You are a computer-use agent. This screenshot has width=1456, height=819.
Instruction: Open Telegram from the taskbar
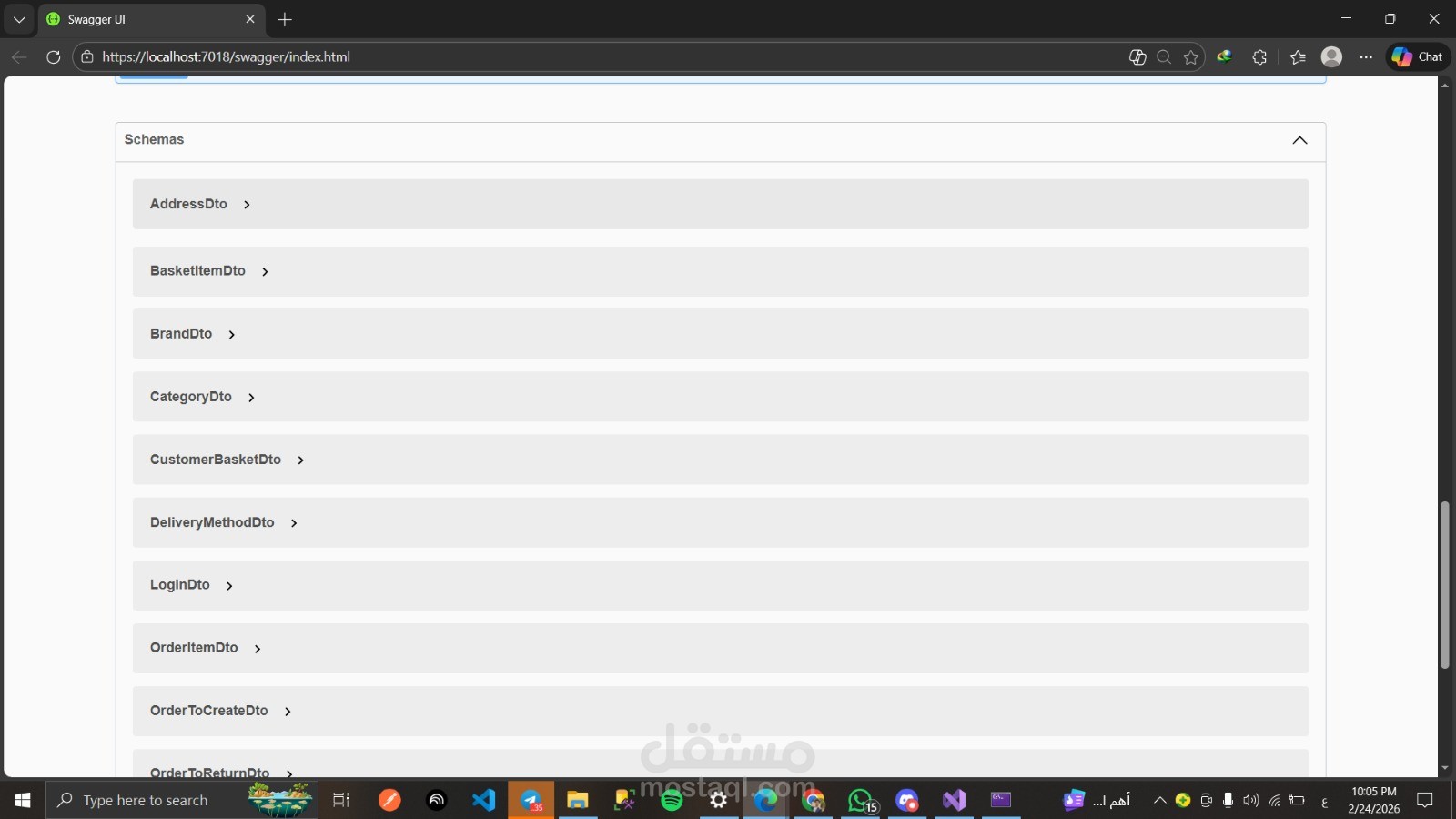coord(531,800)
